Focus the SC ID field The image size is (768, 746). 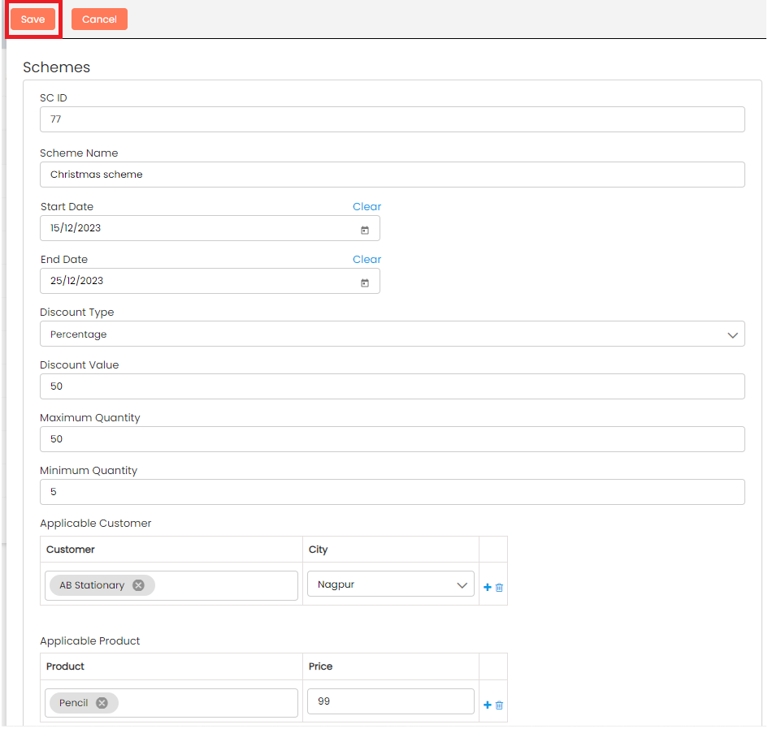pyautogui.click(x=392, y=119)
